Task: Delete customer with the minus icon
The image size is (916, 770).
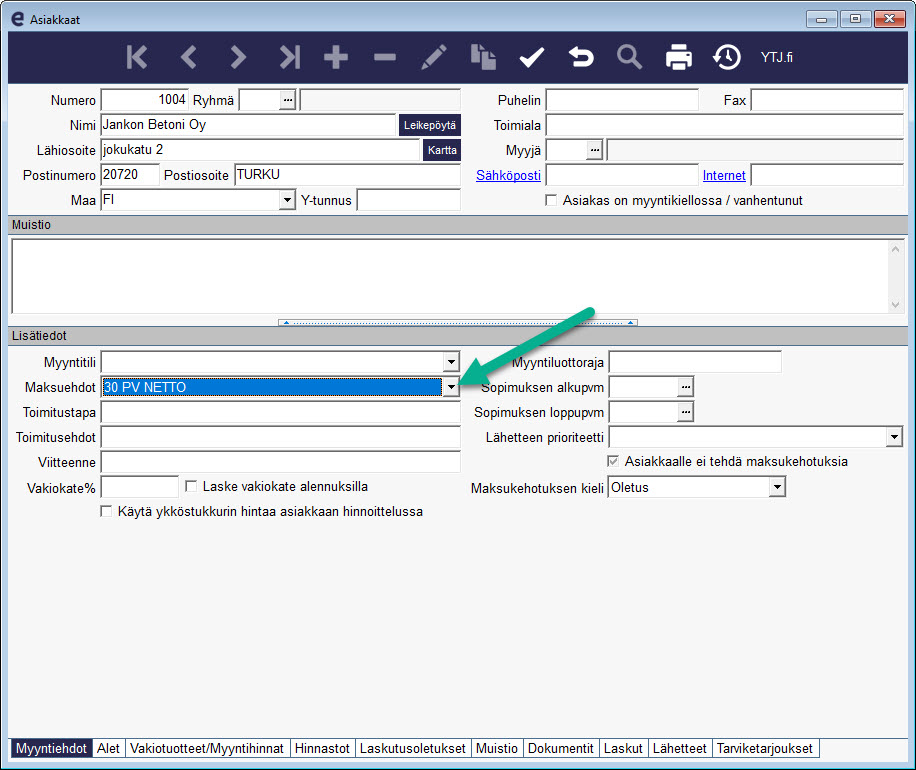Action: 385,57
